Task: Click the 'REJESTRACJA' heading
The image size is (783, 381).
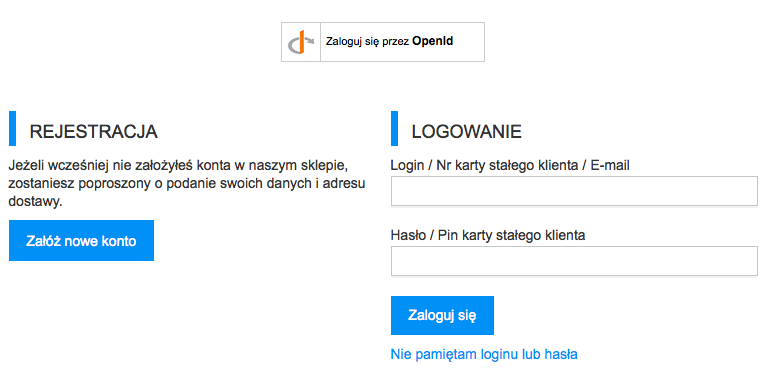Action: pyautogui.click(x=93, y=132)
